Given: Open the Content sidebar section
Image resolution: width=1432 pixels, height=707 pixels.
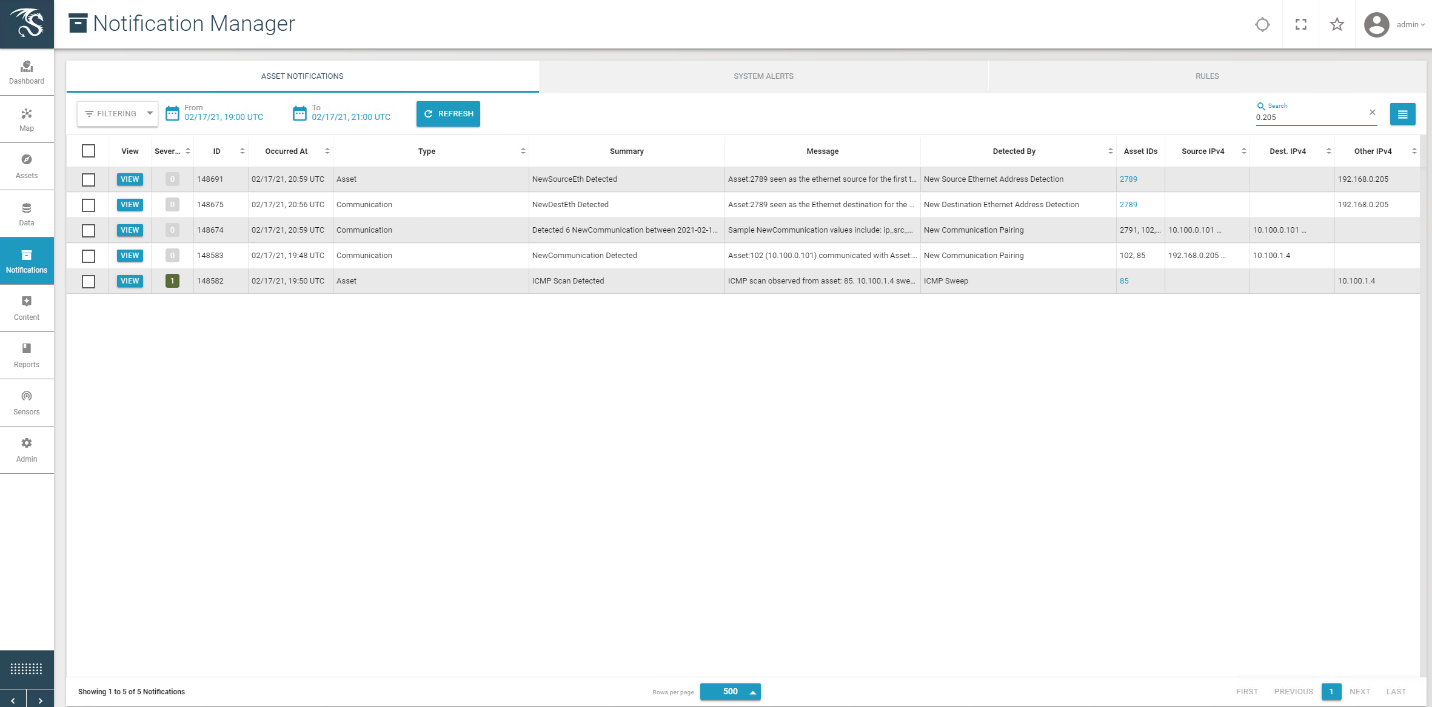Looking at the screenshot, I should coord(27,308).
